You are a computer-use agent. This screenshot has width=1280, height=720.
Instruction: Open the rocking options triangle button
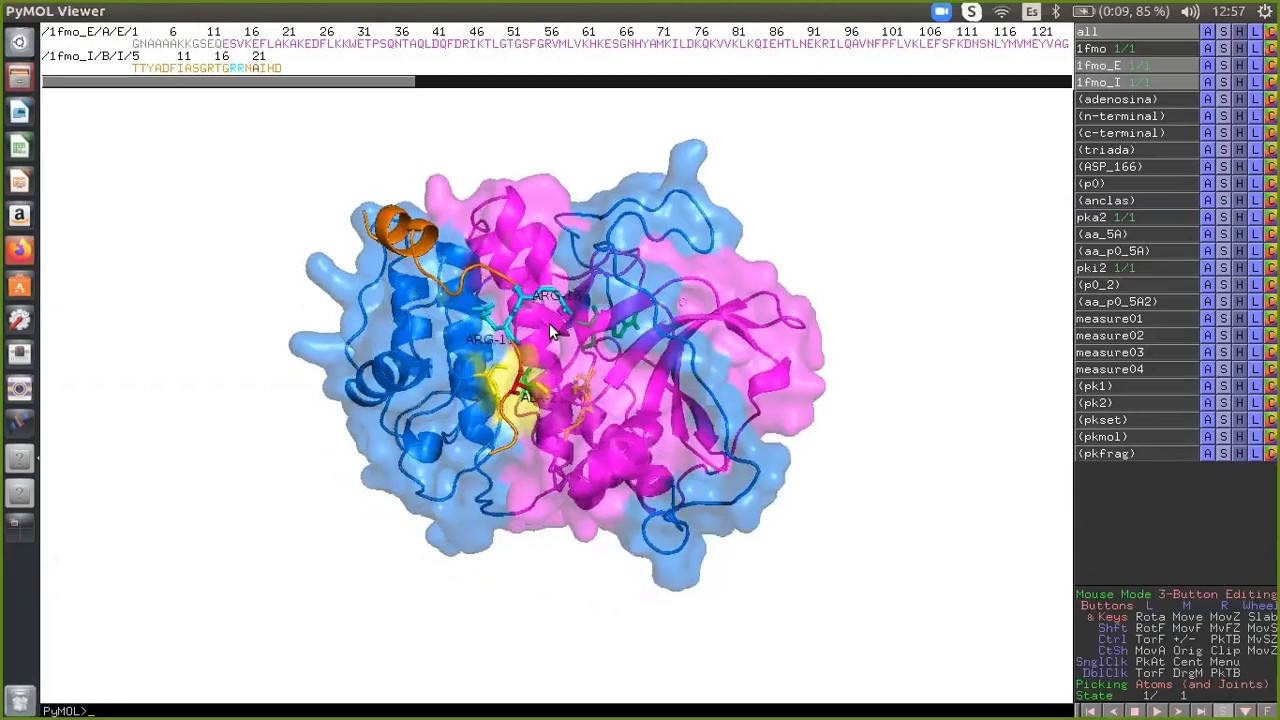pos(1244,711)
